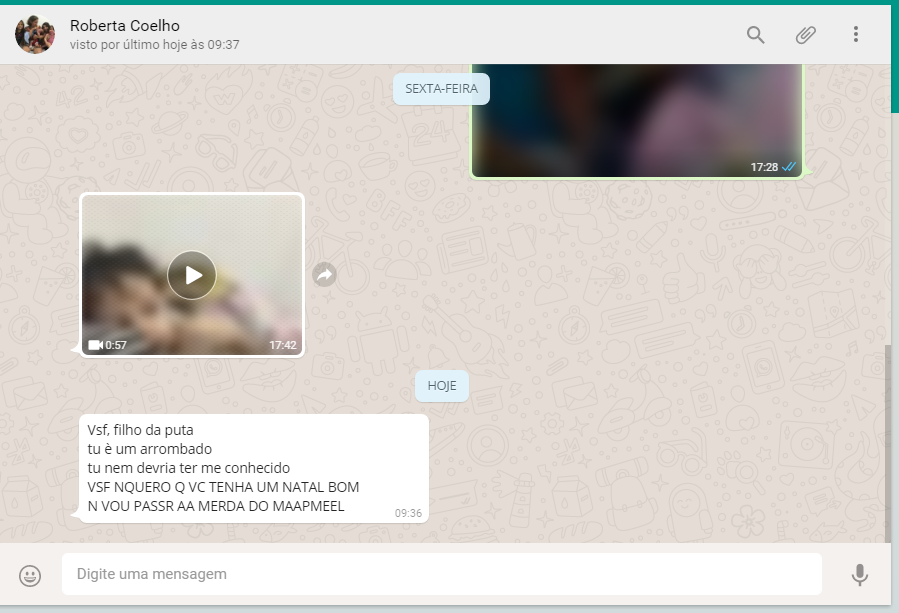Click the 17:42 timestamp on the video

click(x=283, y=345)
